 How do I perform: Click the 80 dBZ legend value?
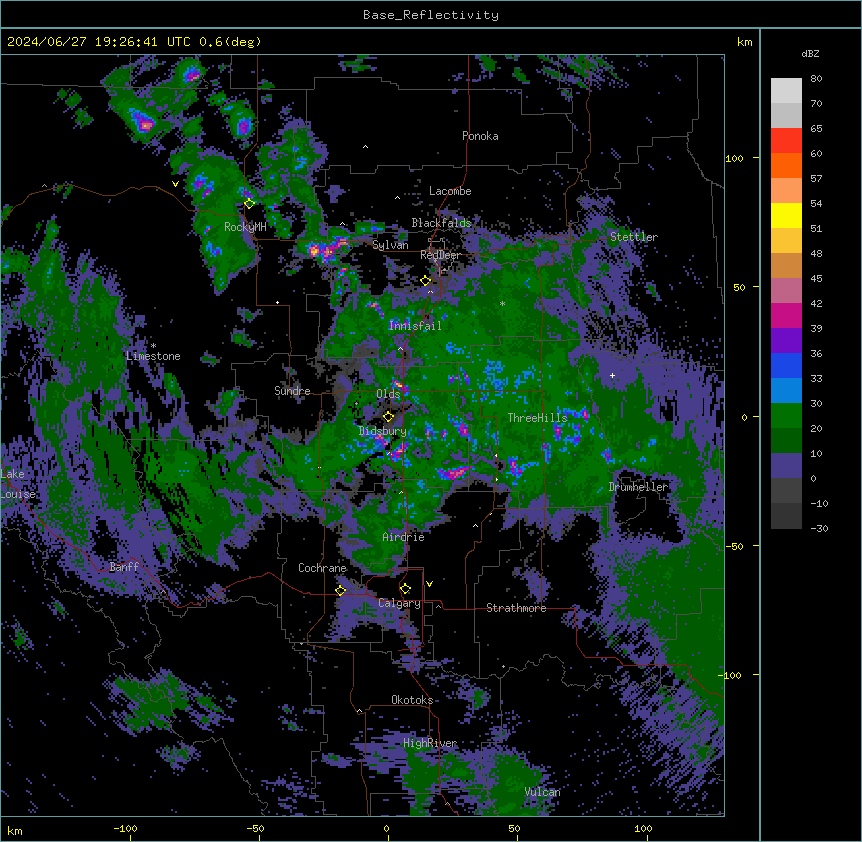816,79
